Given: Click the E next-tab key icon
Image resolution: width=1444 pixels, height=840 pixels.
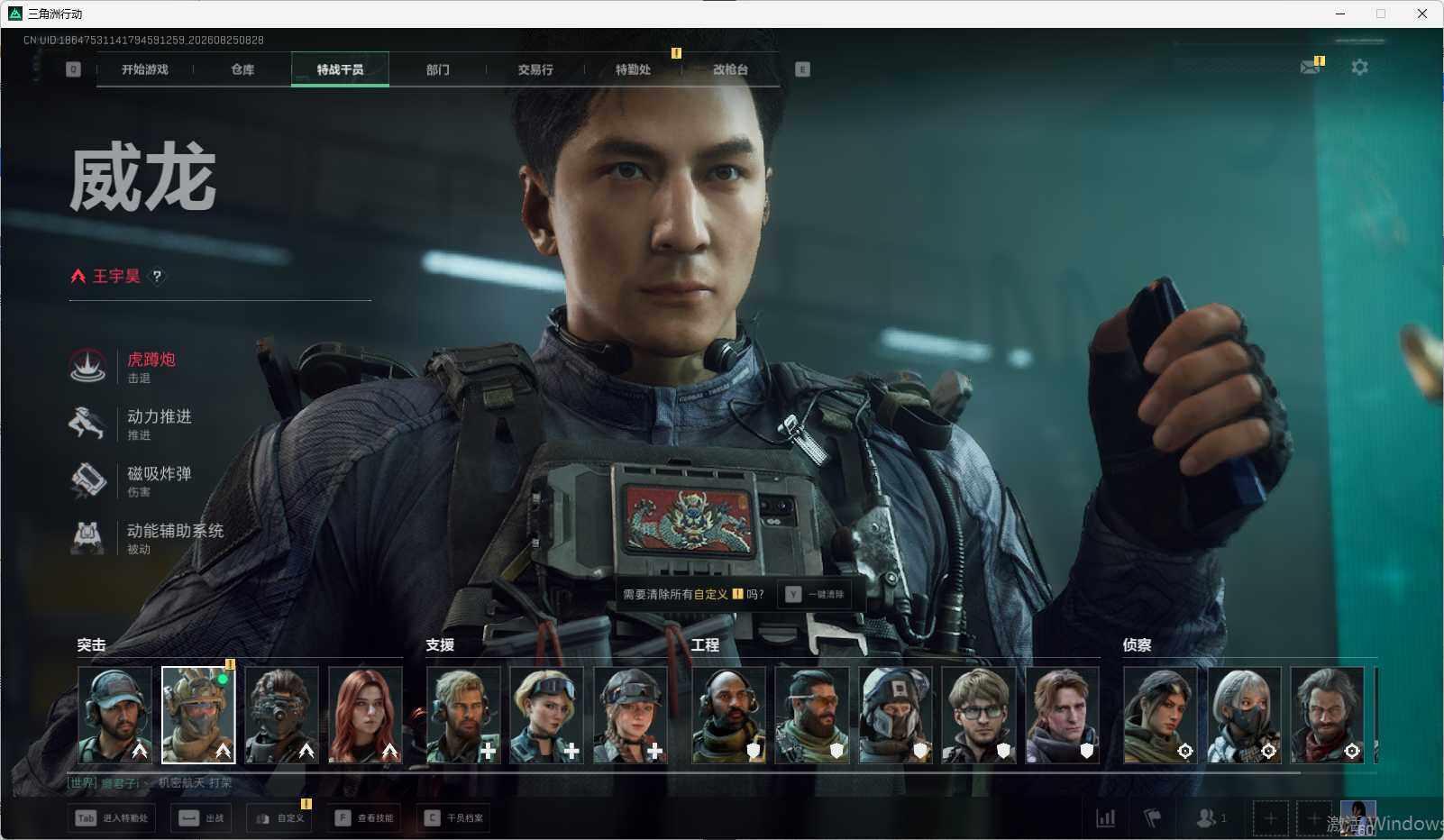Looking at the screenshot, I should coord(802,69).
